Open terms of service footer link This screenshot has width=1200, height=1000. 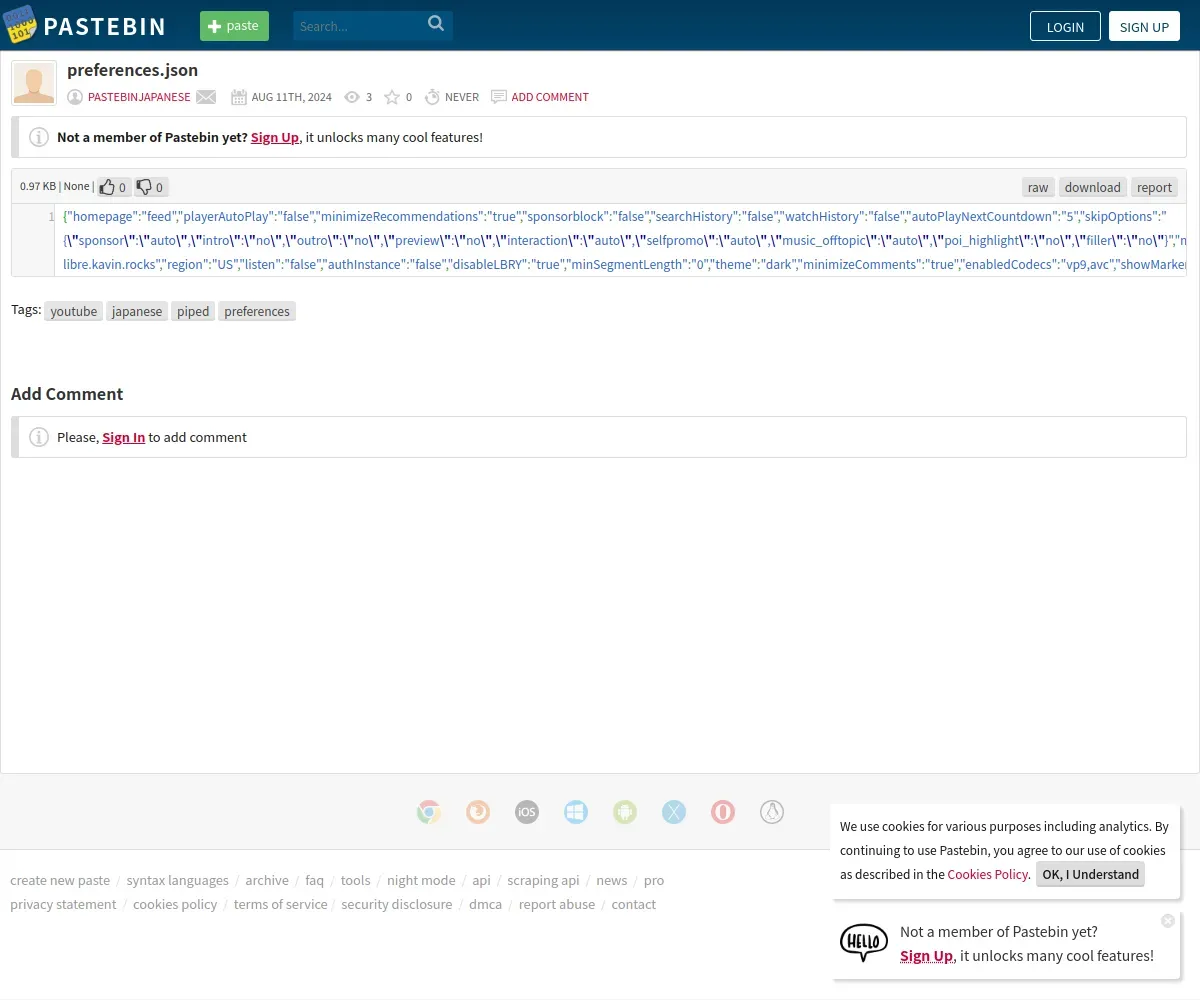point(281,904)
